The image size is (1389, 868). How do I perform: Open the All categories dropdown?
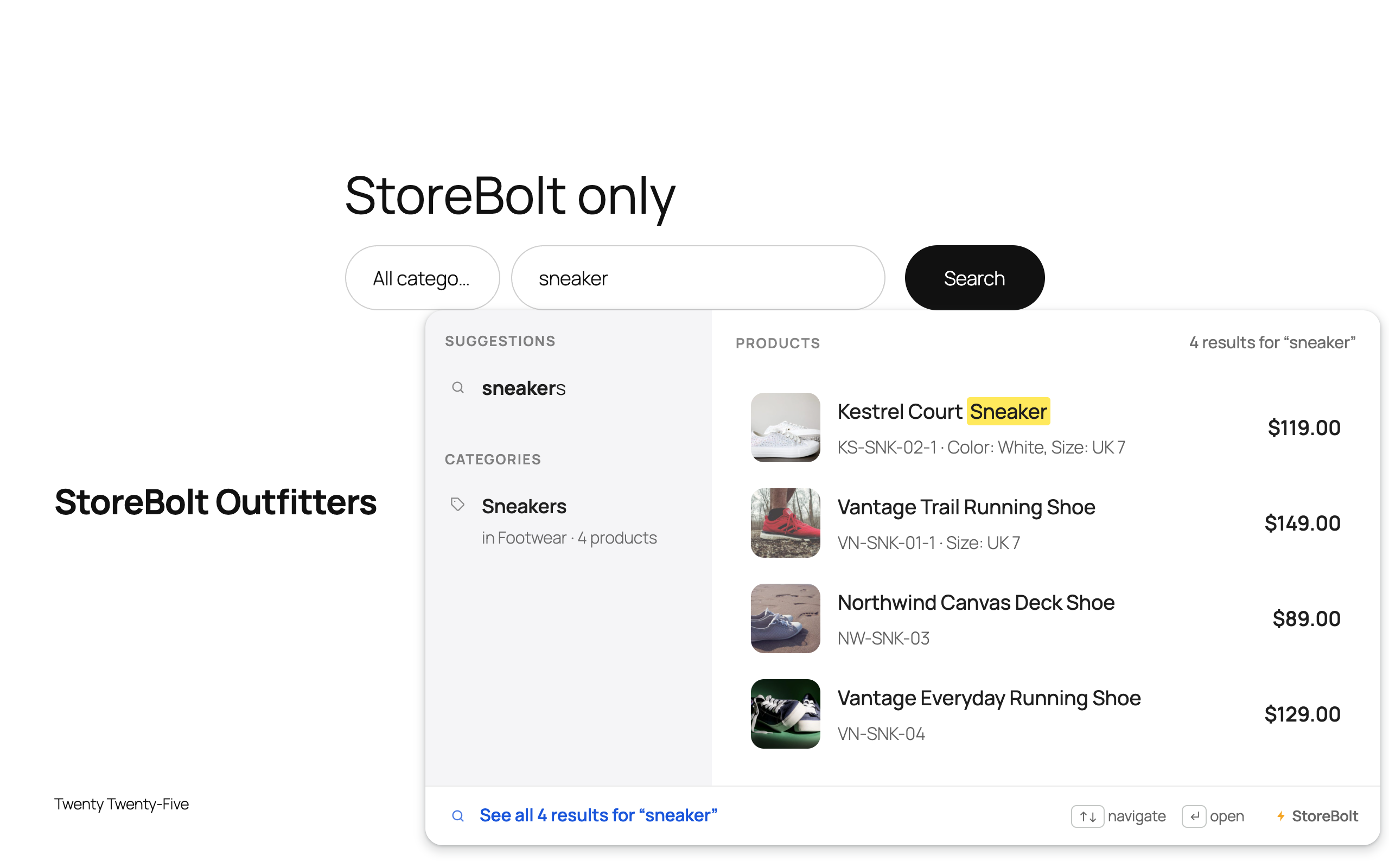pyautogui.click(x=422, y=278)
